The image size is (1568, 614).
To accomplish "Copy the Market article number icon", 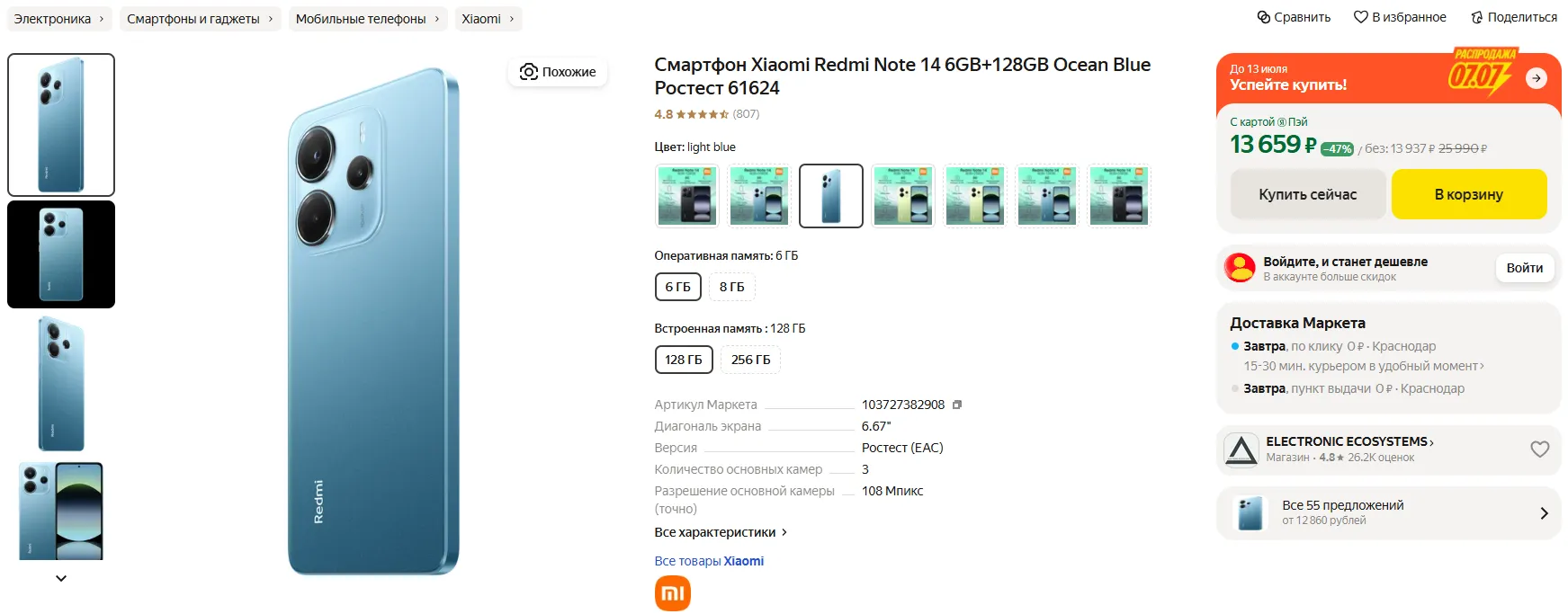I will (957, 405).
